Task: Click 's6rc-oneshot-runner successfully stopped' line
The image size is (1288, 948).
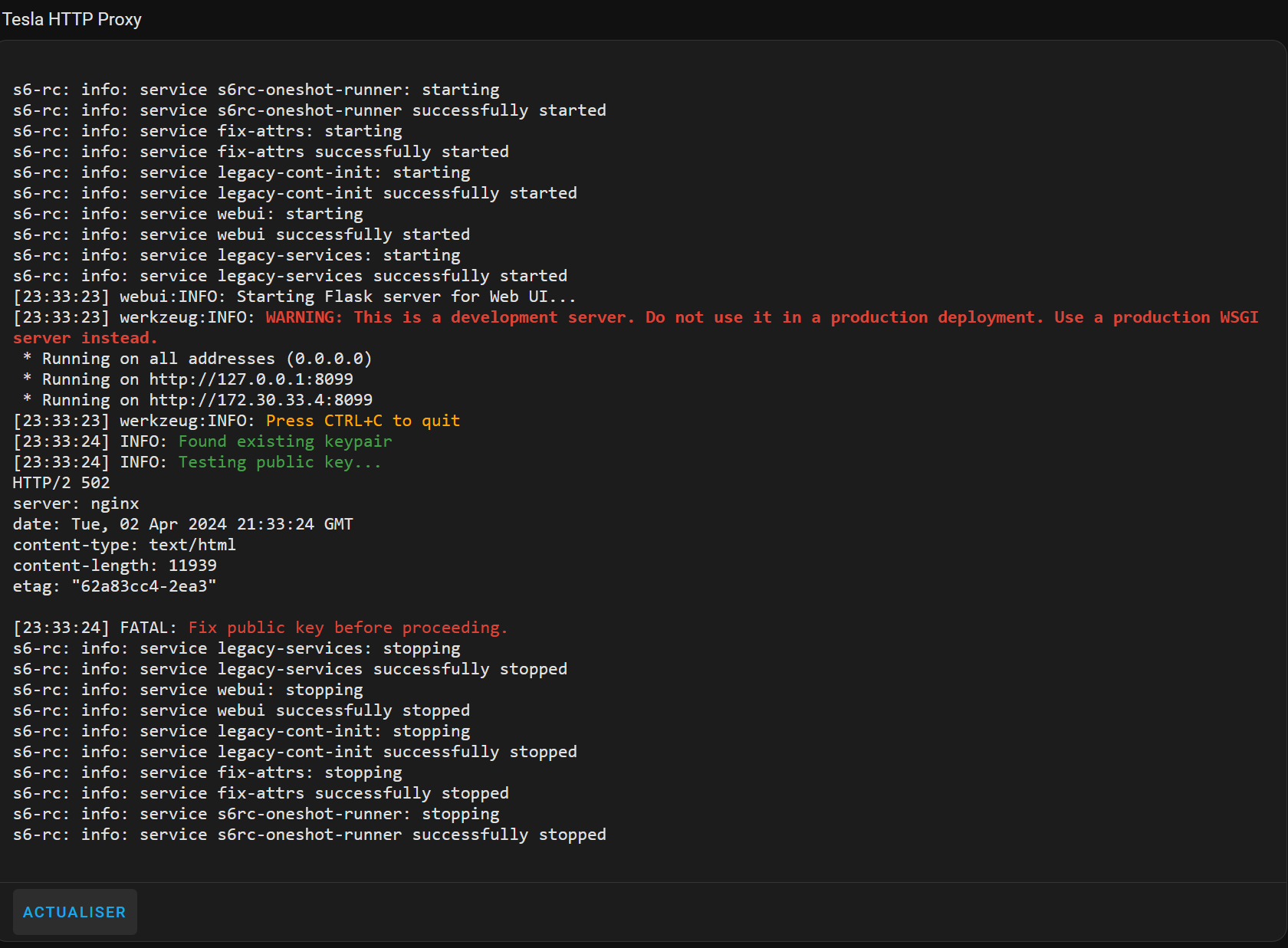Action: click(x=310, y=835)
